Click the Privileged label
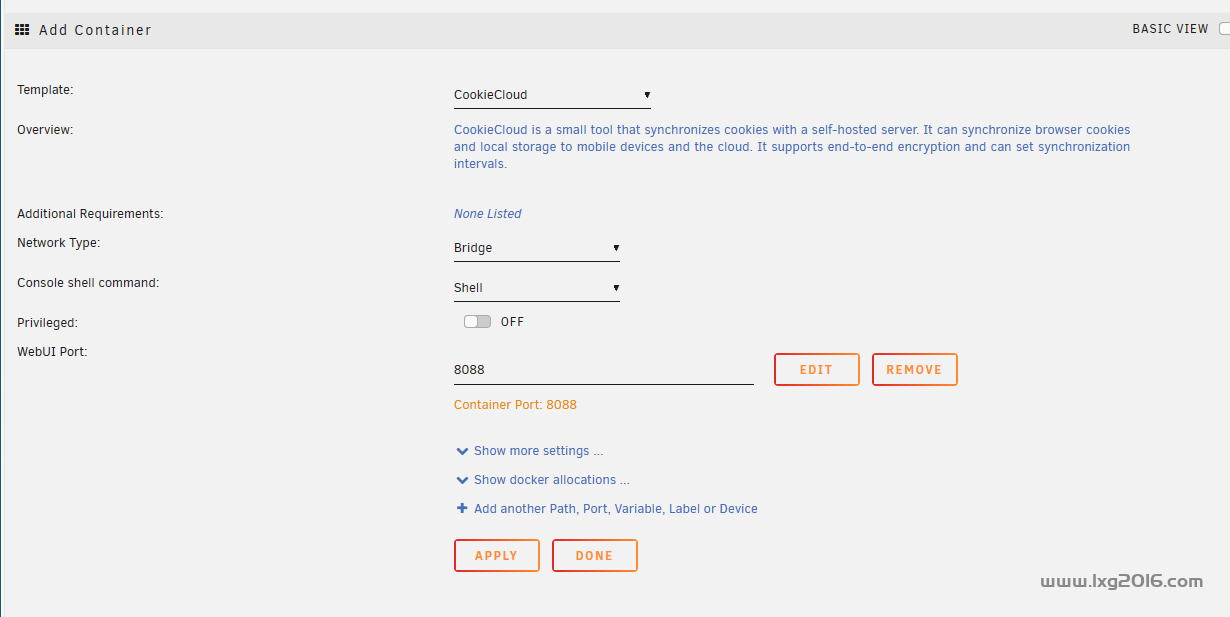 pos(47,323)
